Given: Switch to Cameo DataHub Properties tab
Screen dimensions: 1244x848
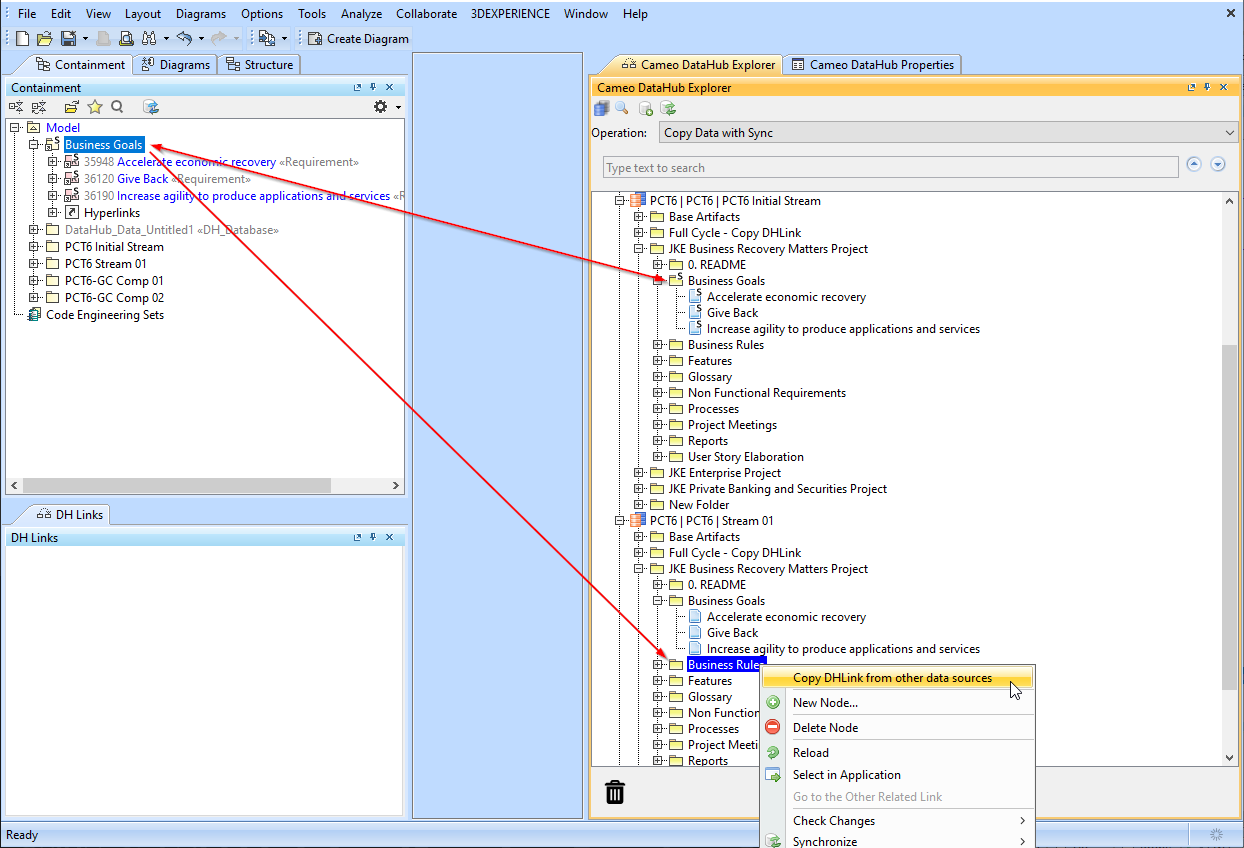Looking at the screenshot, I should (x=872, y=65).
